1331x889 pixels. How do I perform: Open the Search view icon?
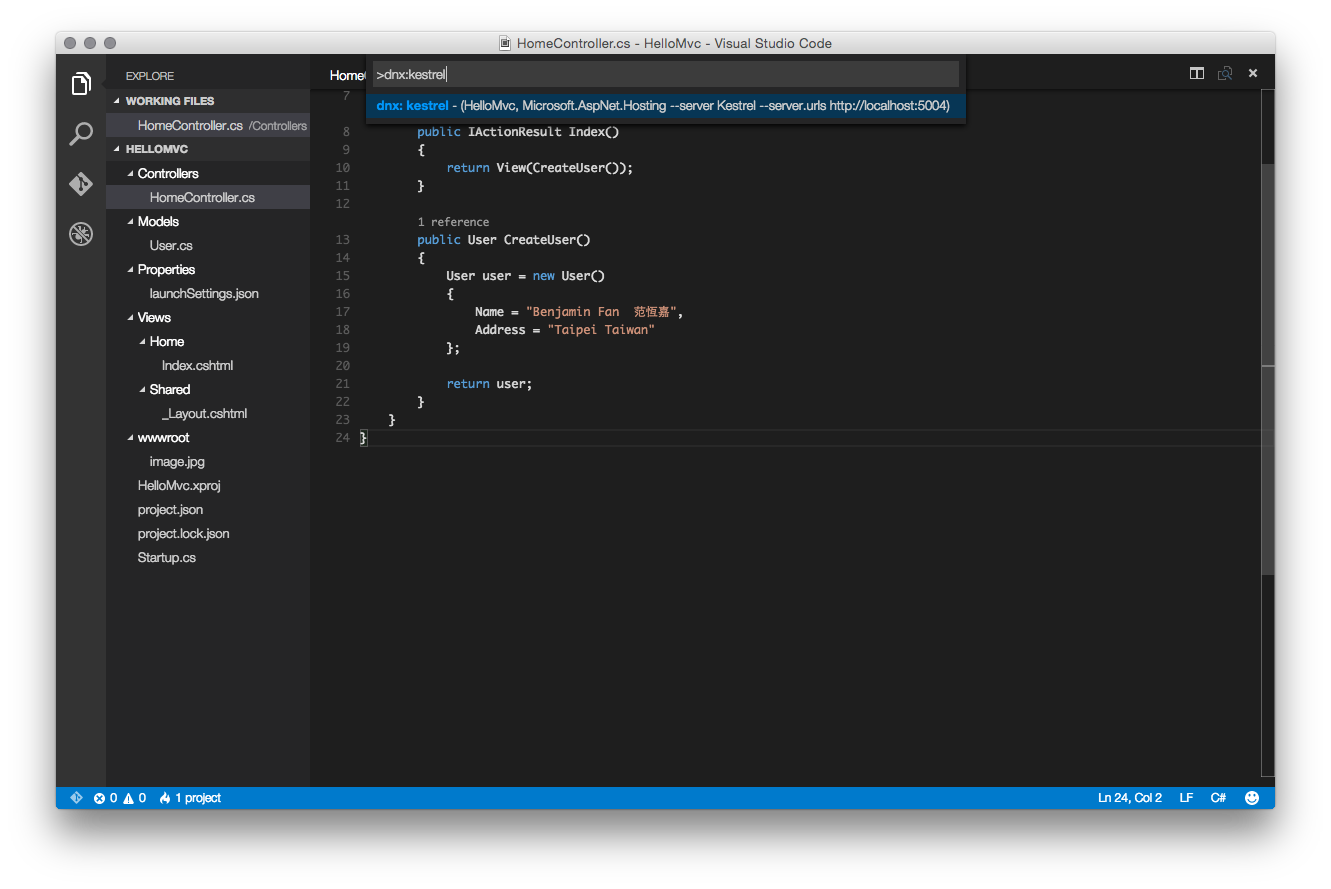[x=81, y=134]
